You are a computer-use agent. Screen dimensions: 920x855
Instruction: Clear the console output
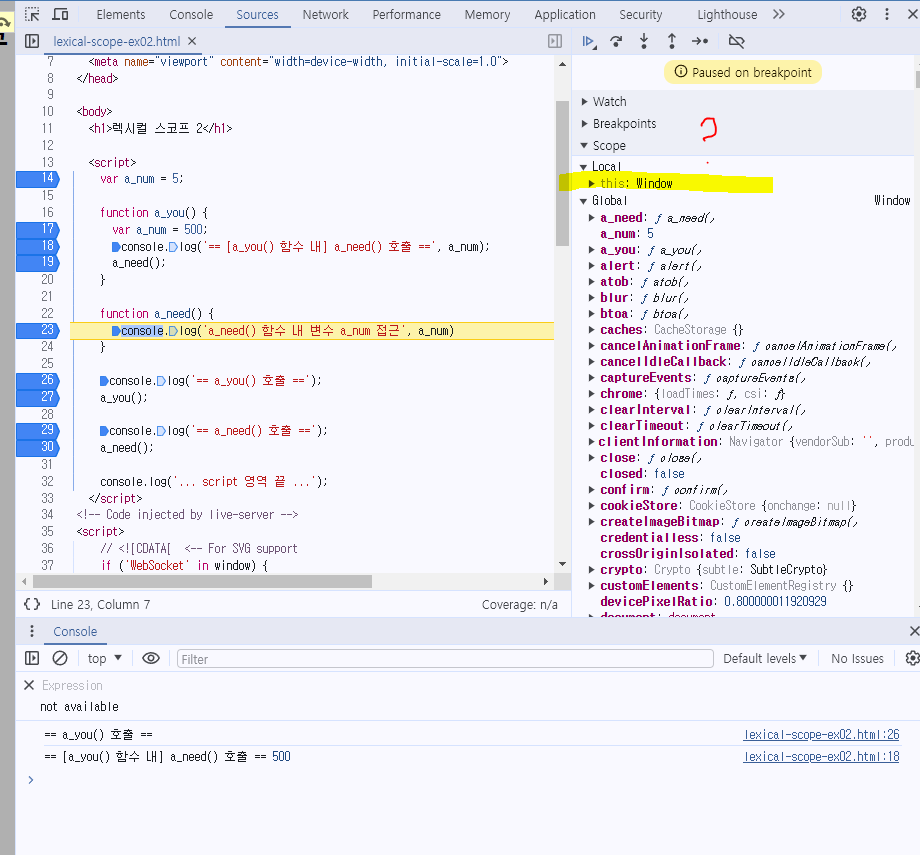(x=60, y=658)
